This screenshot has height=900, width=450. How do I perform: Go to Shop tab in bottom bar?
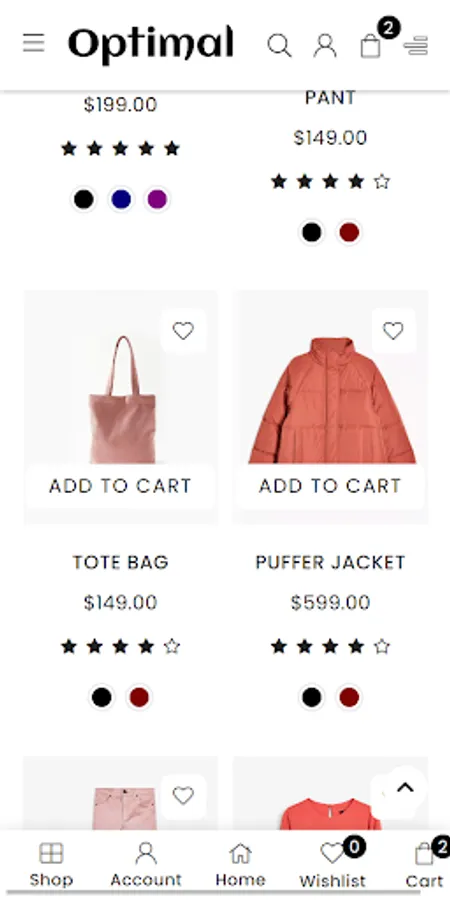coord(51,865)
